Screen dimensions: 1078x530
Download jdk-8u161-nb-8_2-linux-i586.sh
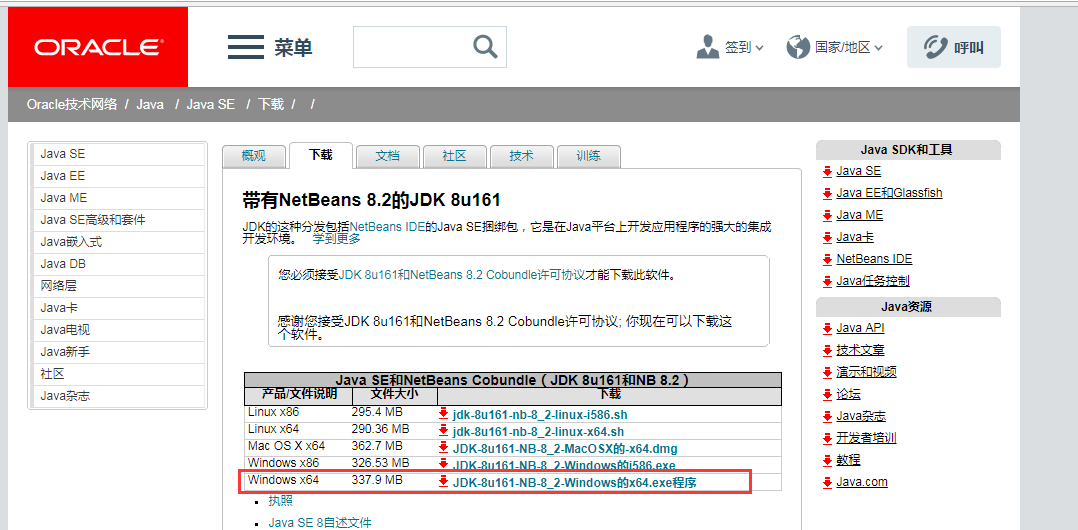click(540, 415)
